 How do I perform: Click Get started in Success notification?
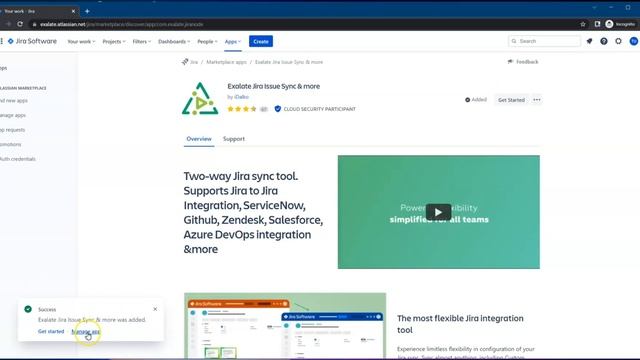coord(51,331)
